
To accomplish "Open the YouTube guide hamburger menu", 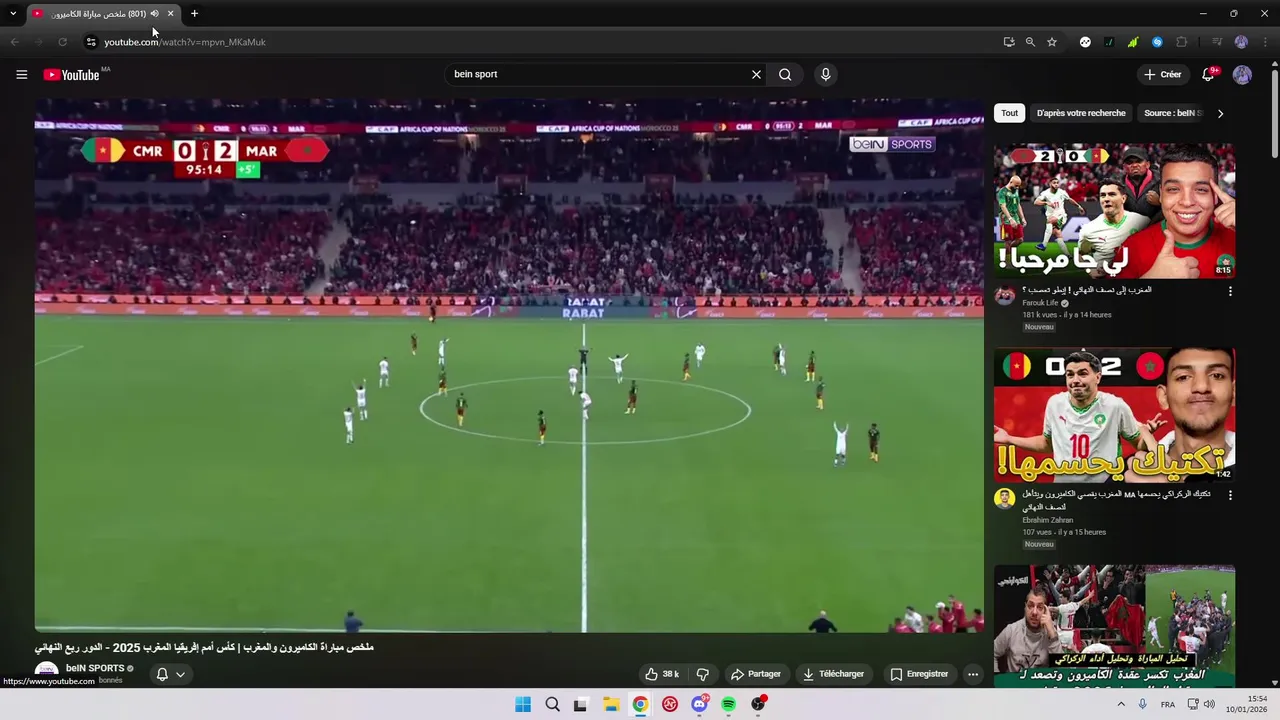I will tap(21, 74).
